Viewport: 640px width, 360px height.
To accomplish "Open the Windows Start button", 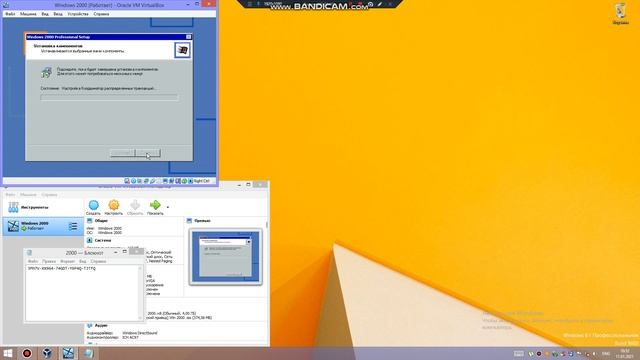I will [7, 353].
